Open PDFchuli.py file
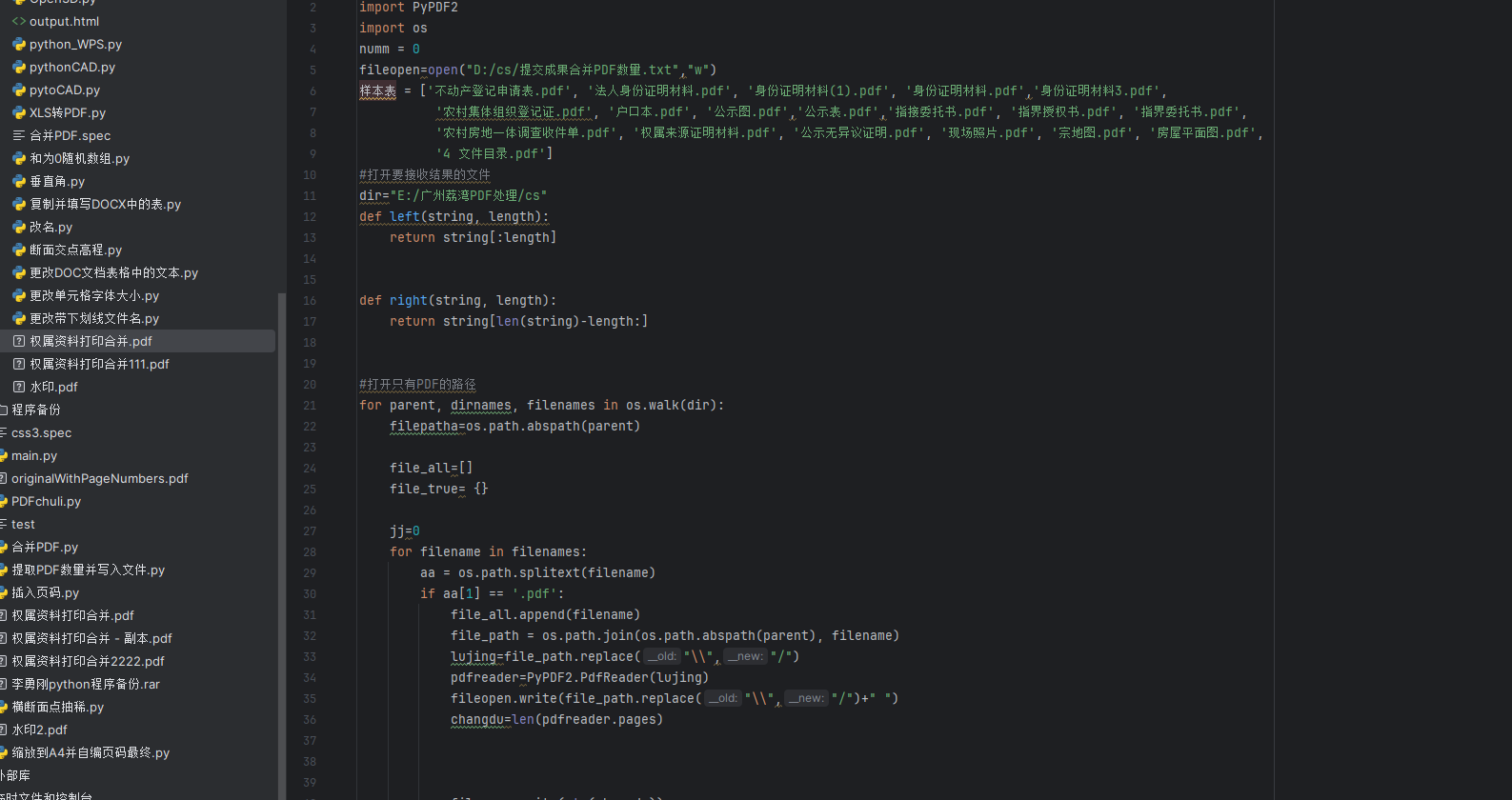Image resolution: width=1512 pixels, height=800 pixels. click(46, 501)
